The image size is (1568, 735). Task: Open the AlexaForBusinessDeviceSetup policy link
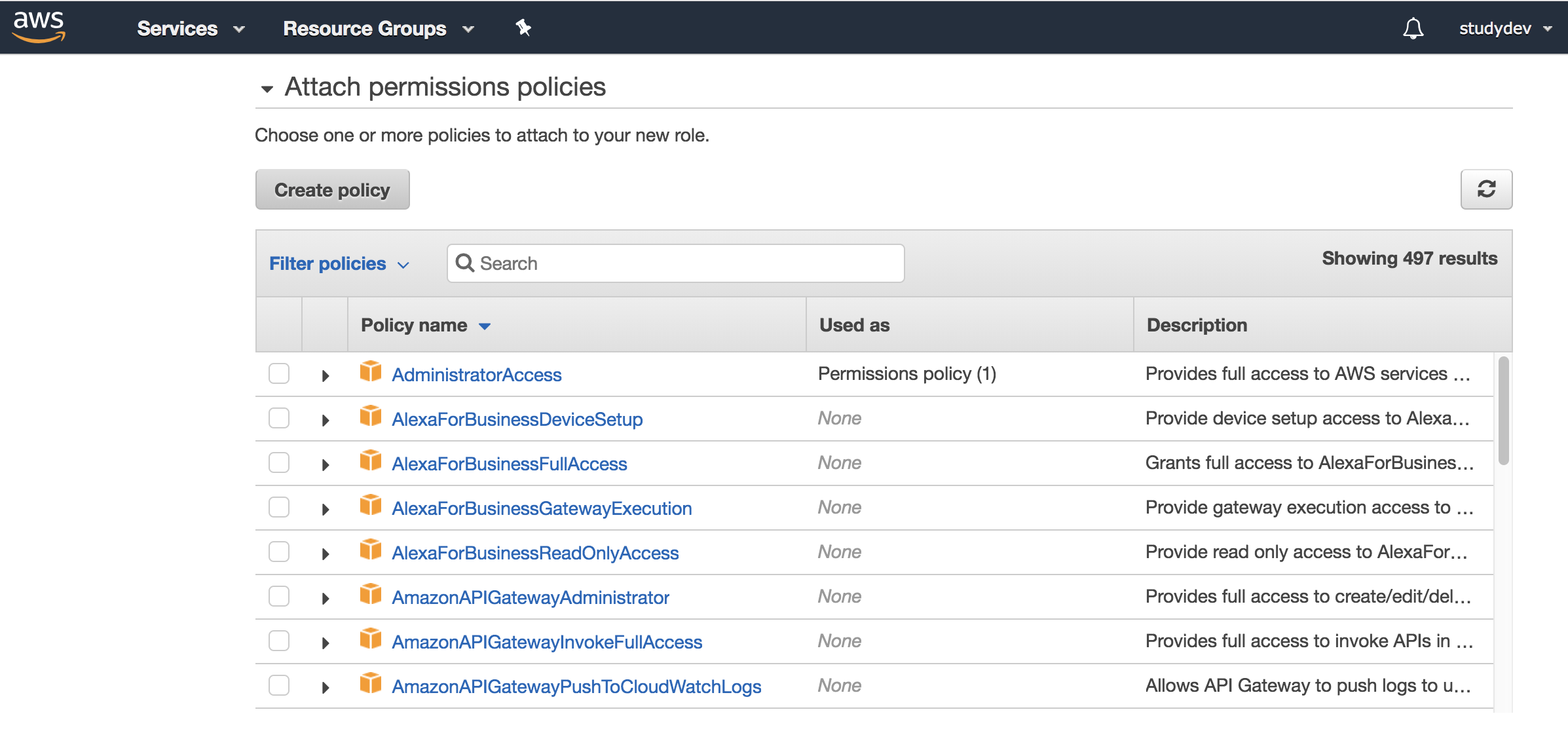coord(517,419)
